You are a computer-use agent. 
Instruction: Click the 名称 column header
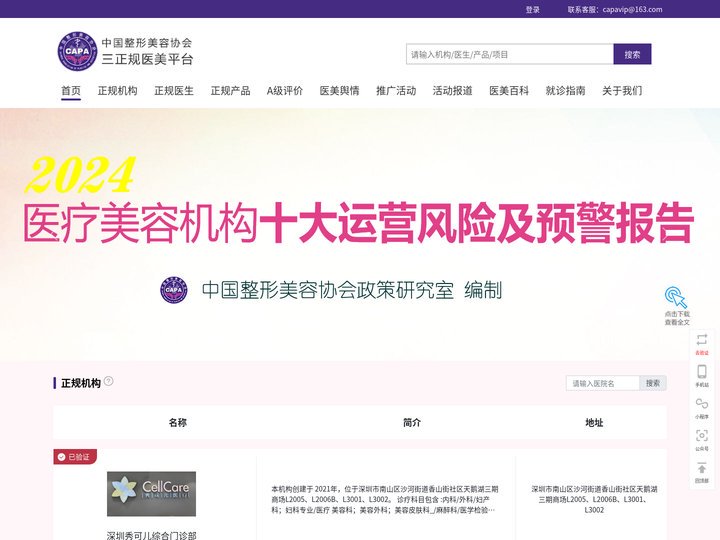coord(178,422)
